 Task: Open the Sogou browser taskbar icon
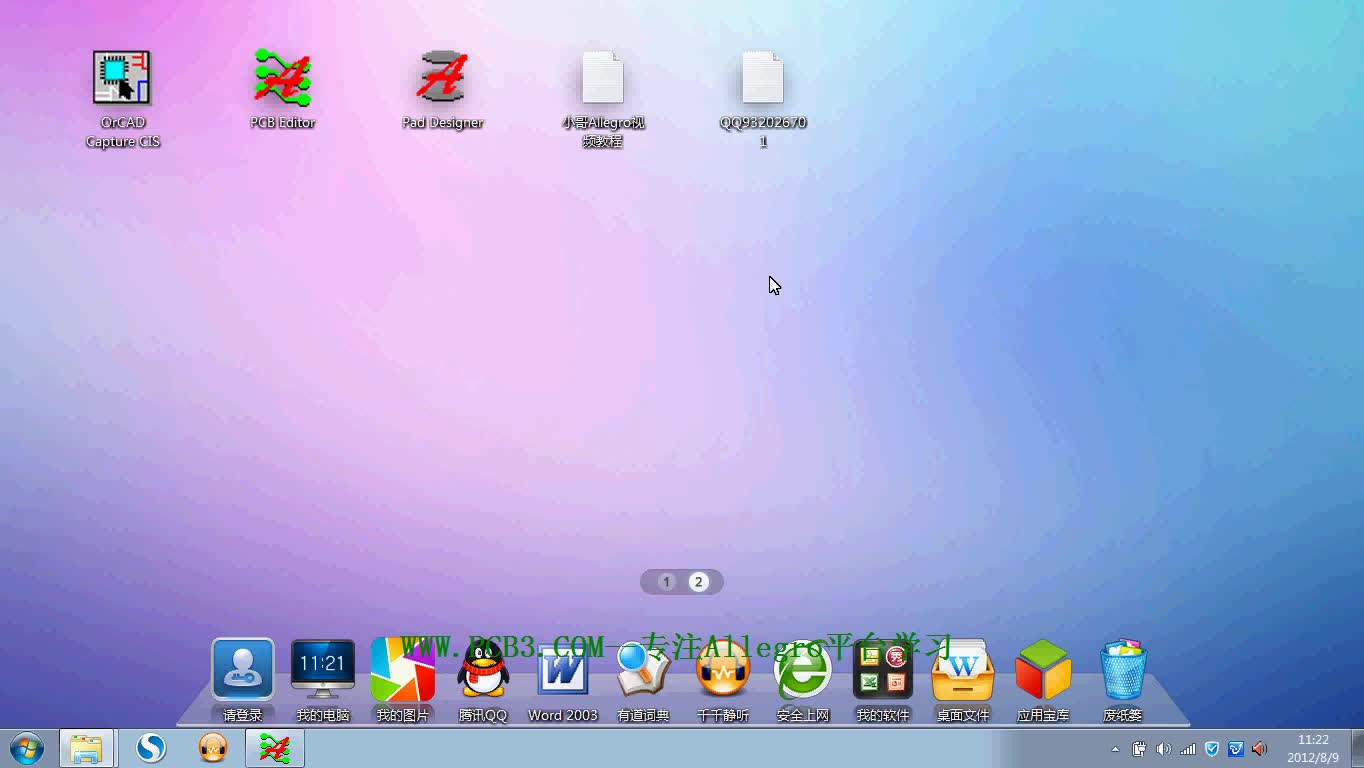151,748
